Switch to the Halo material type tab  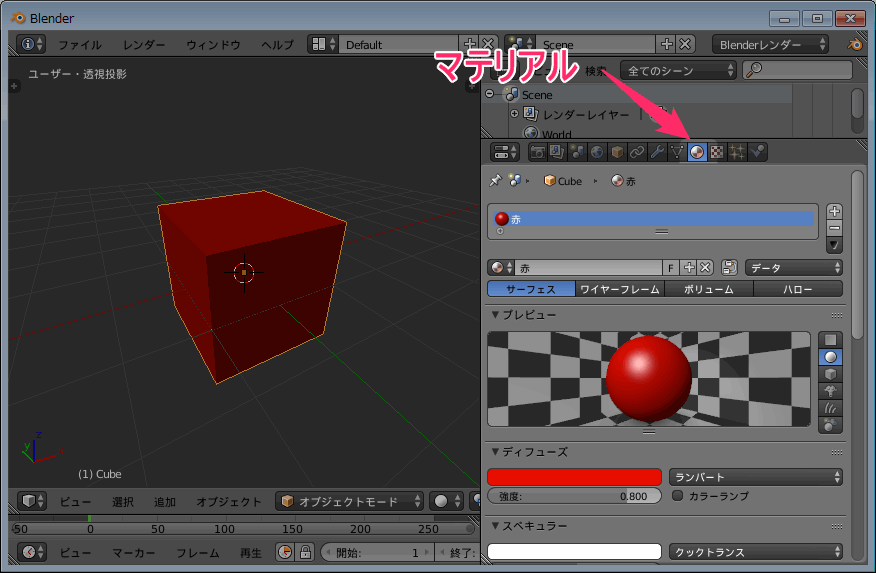(x=798, y=289)
